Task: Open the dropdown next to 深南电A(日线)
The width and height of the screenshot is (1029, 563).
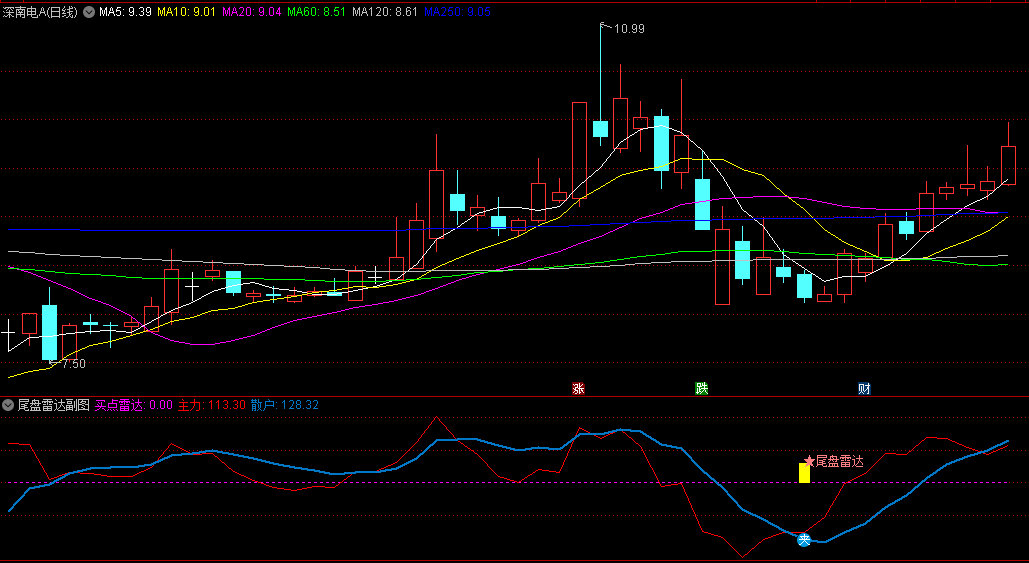Action: (x=89, y=12)
